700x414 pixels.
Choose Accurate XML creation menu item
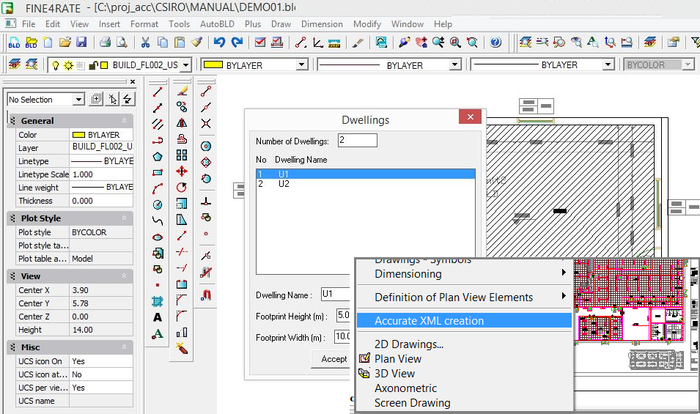[x=428, y=321]
